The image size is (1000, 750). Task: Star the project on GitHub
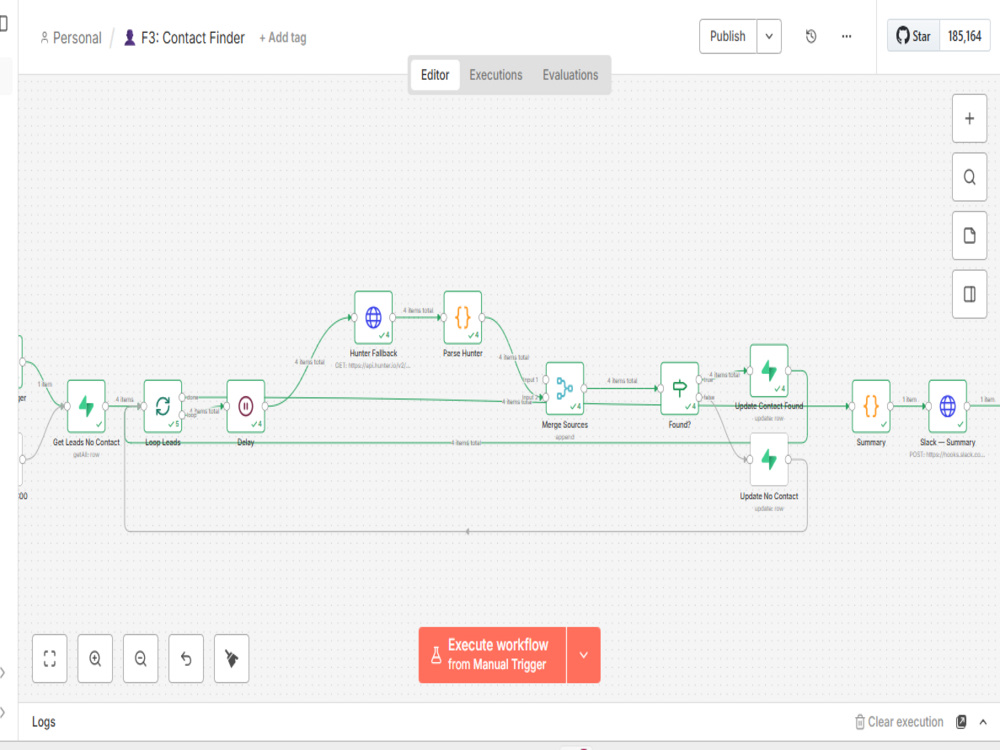click(x=913, y=36)
